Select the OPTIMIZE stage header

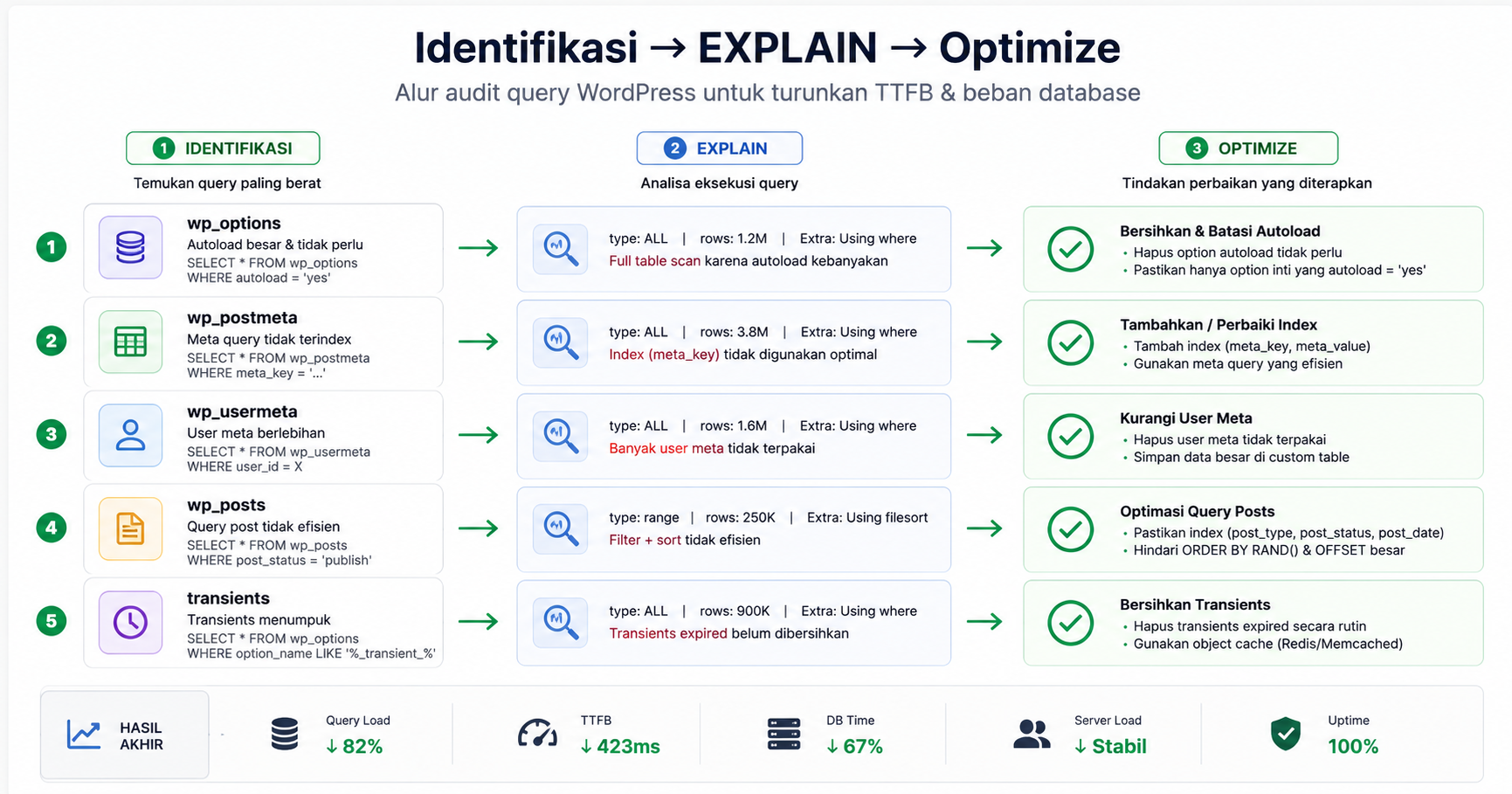(x=1248, y=148)
